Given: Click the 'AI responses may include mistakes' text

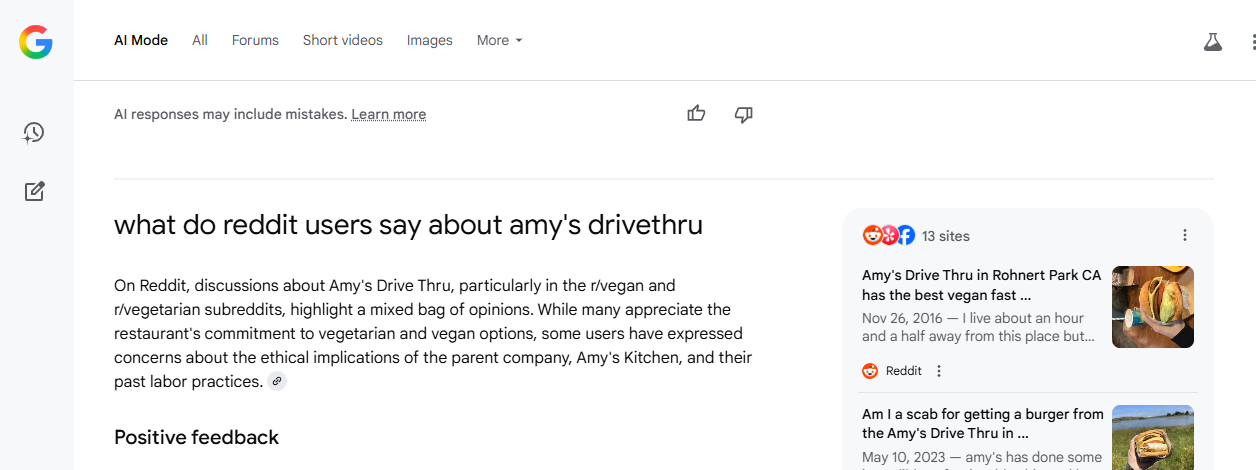Looking at the screenshot, I should click(x=231, y=114).
